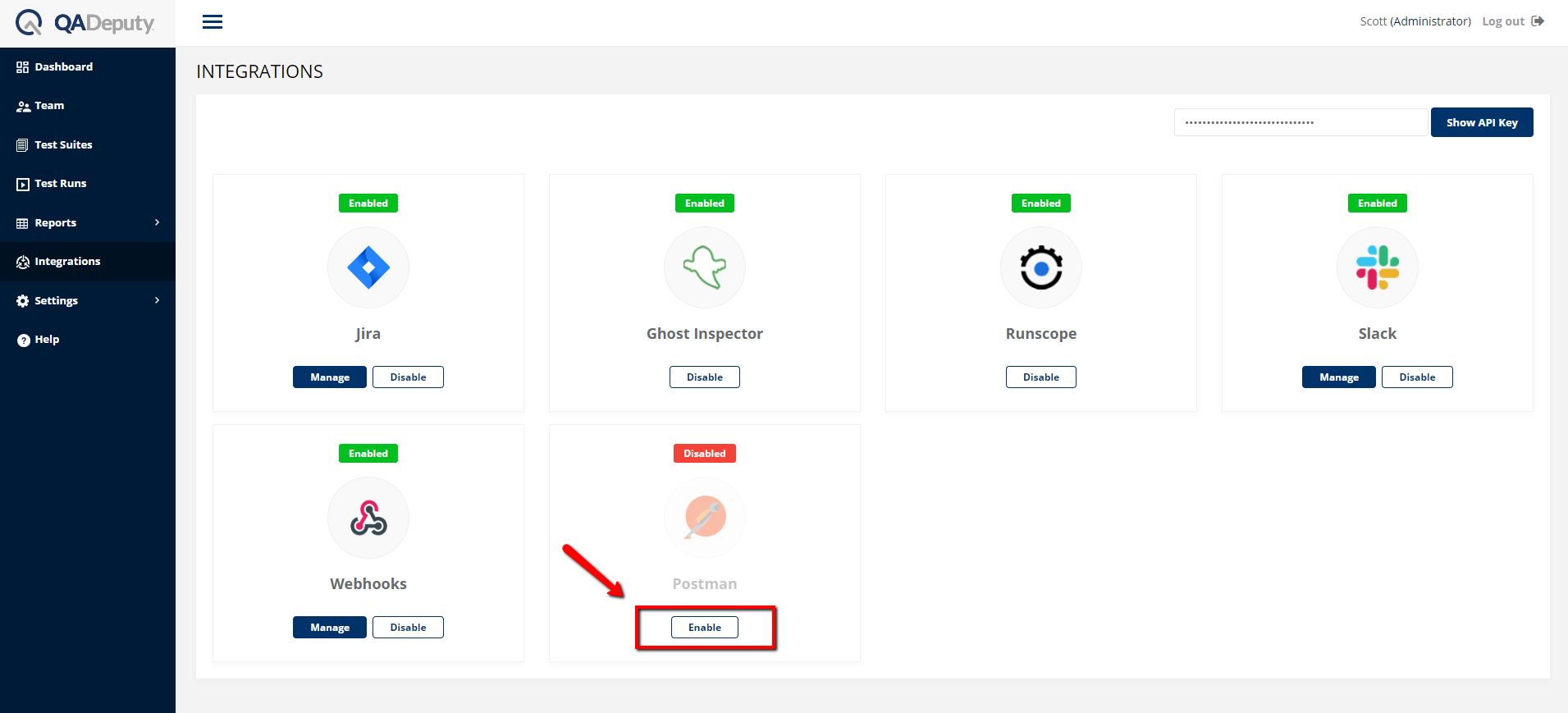Screen dimensions: 1568x713
Task: Click the Jira logo icon
Action: 368,267
